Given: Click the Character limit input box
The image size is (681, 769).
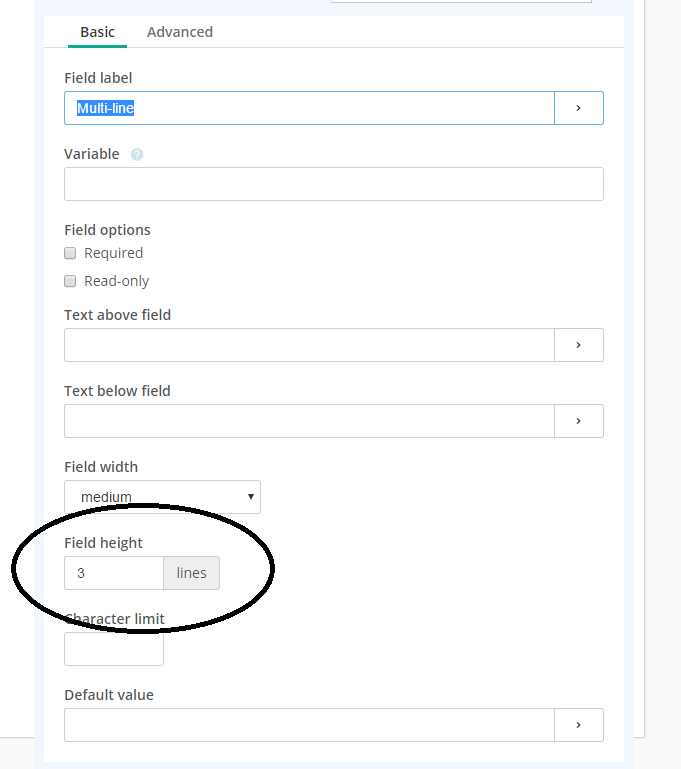Looking at the screenshot, I should pos(114,649).
